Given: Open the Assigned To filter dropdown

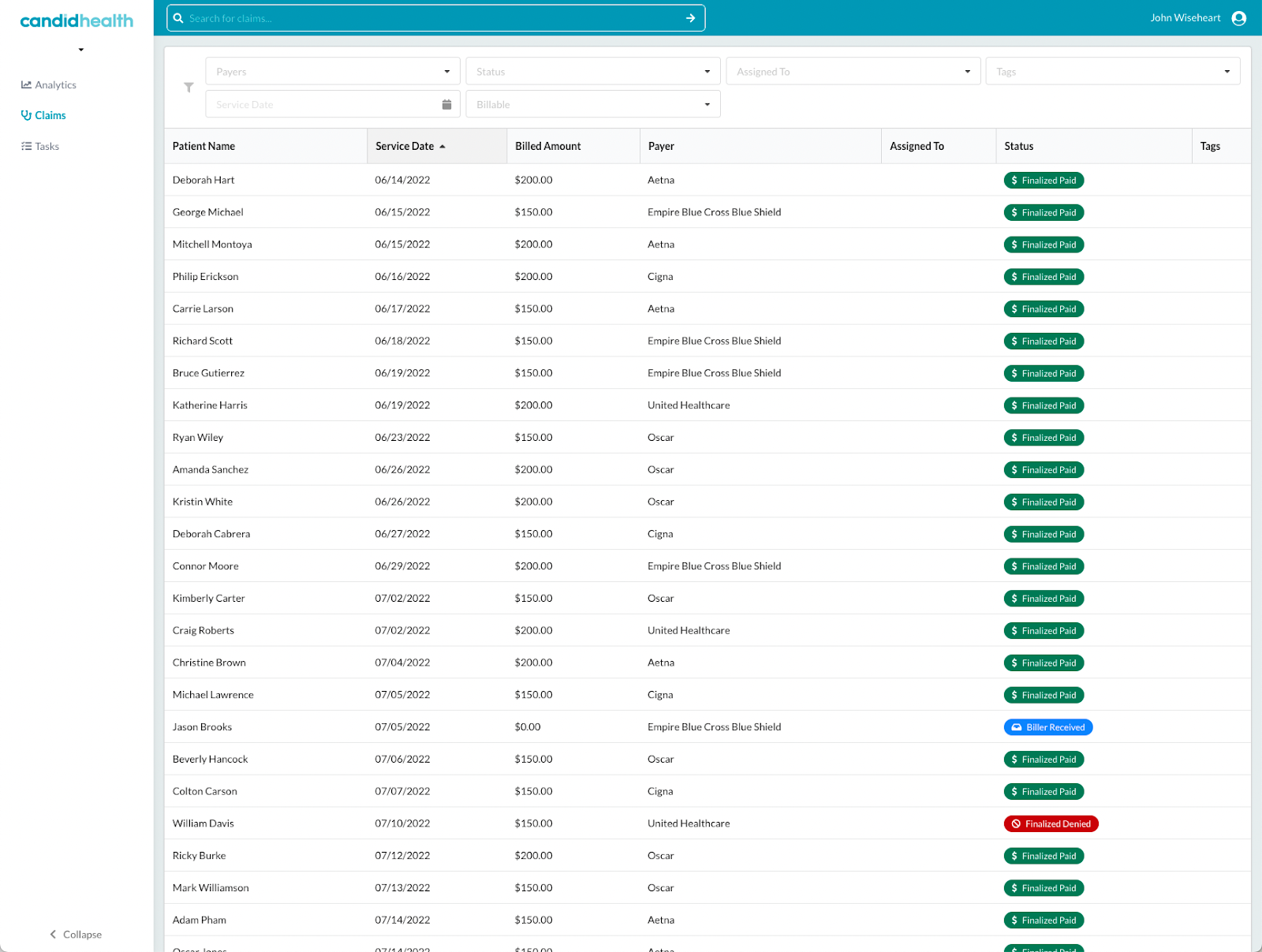Looking at the screenshot, I should click(x=853, y=71).
